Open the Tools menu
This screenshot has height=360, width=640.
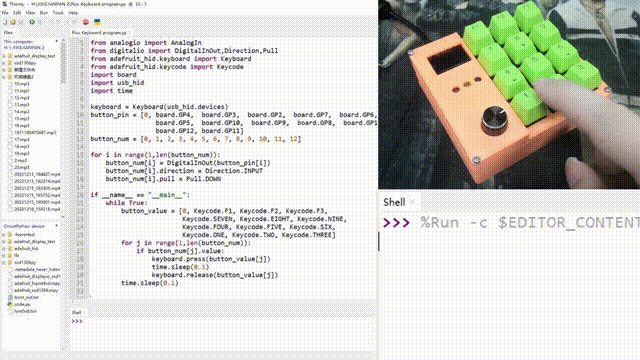[58, 13]
